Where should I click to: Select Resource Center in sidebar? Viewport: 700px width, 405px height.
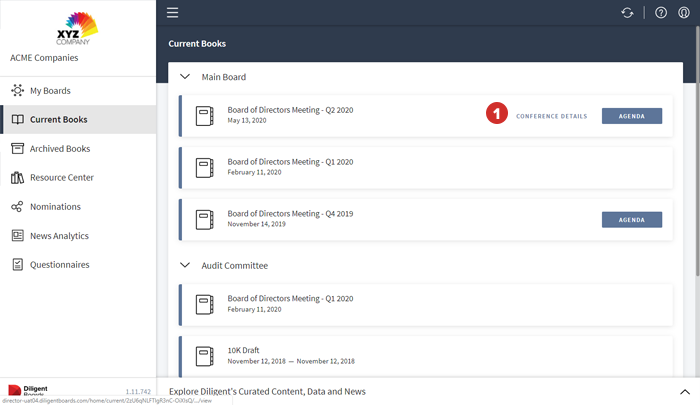tap(61, 177)
